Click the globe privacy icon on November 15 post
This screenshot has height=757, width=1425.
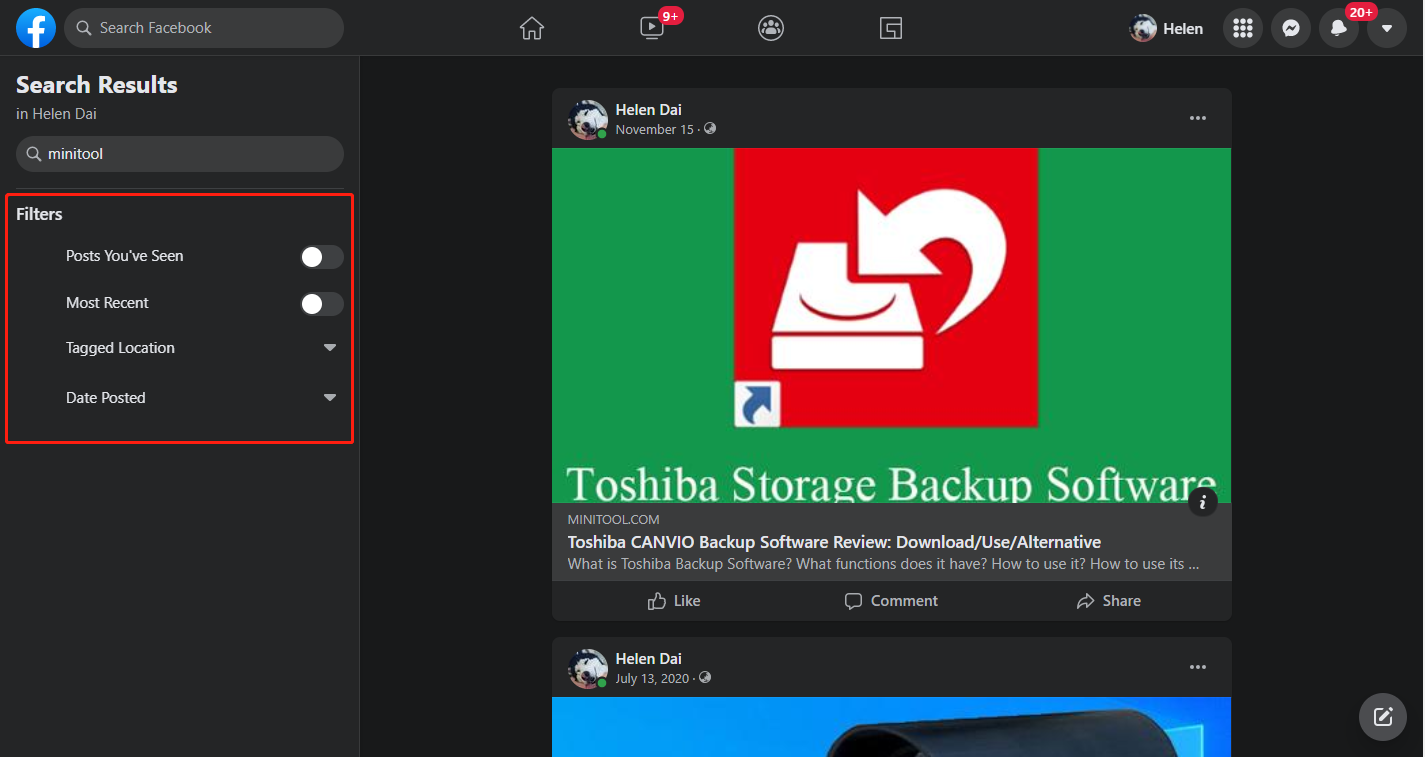tap(710, 129)
